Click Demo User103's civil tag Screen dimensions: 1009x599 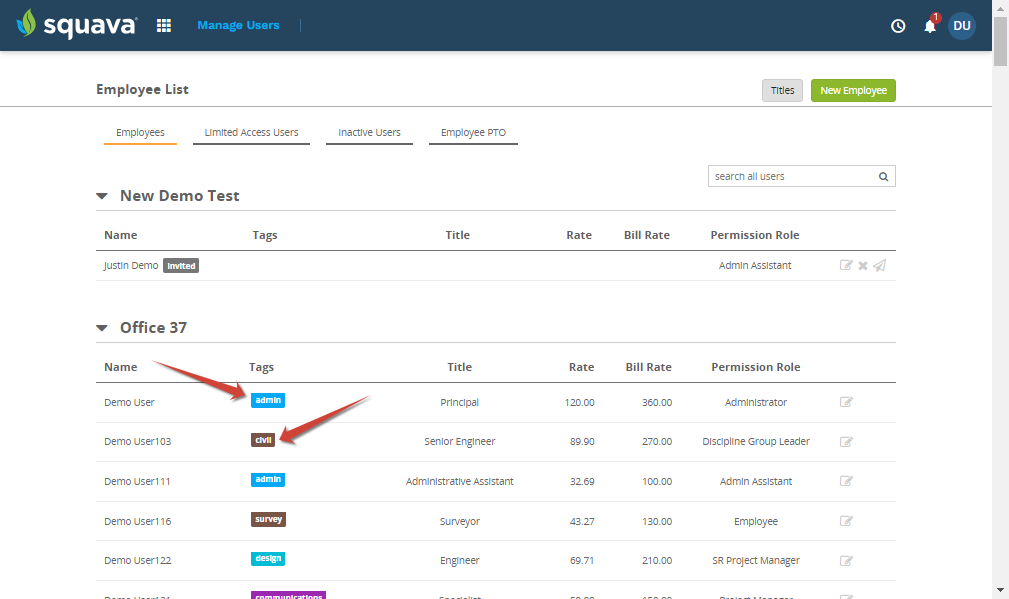click(263, 440)
